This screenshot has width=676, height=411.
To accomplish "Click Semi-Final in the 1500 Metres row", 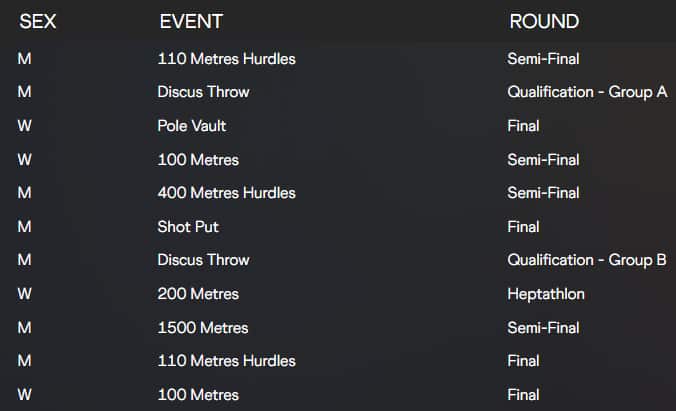I will coord(543,328).
